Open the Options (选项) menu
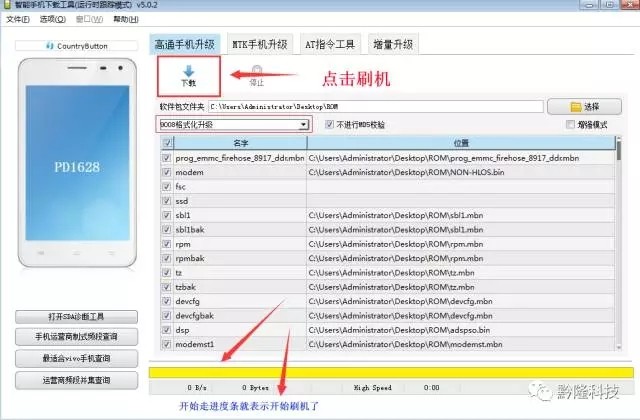Viewport: 640px width, 420px height. click(x=53, y=19)
